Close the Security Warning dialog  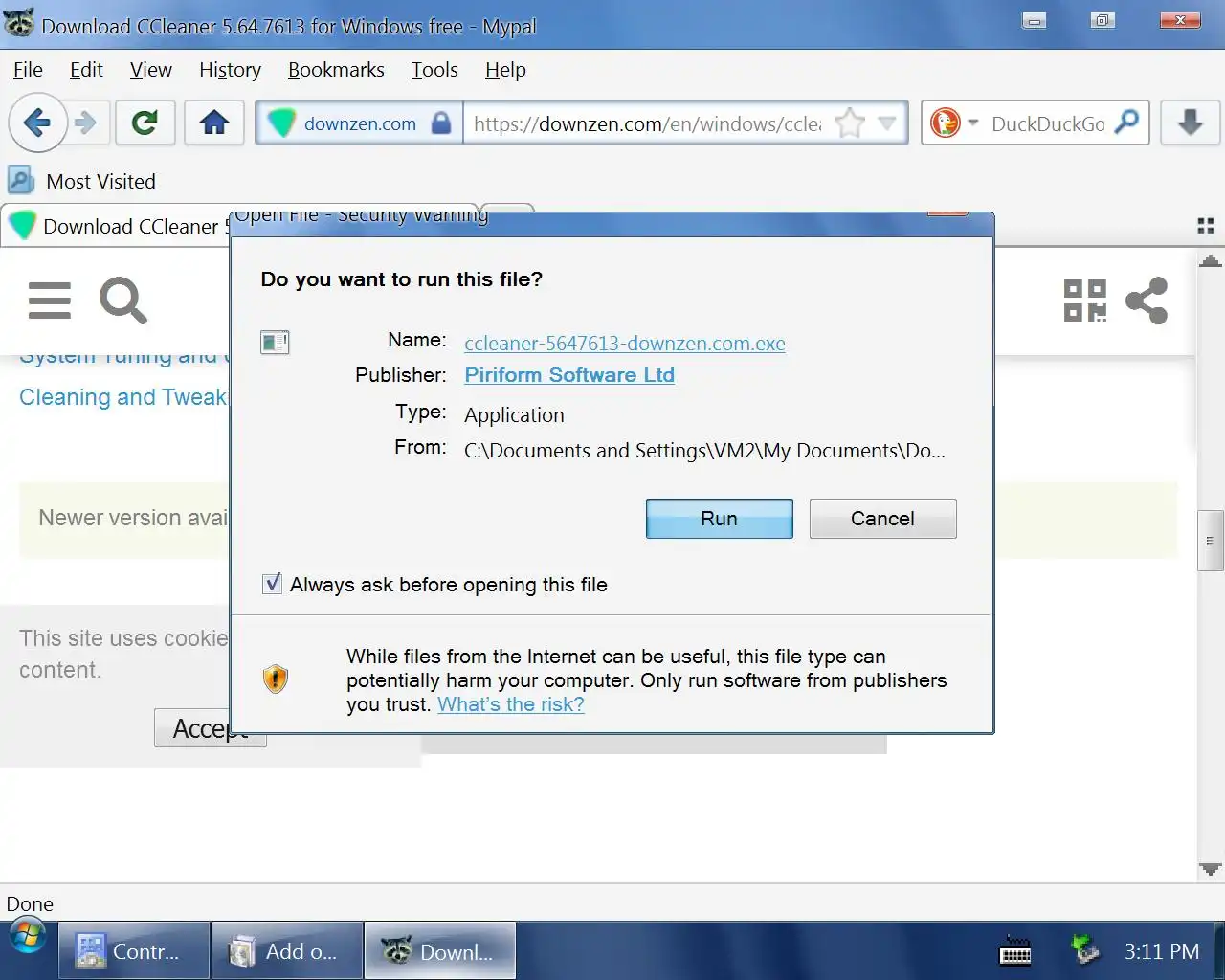click(947, 212)
